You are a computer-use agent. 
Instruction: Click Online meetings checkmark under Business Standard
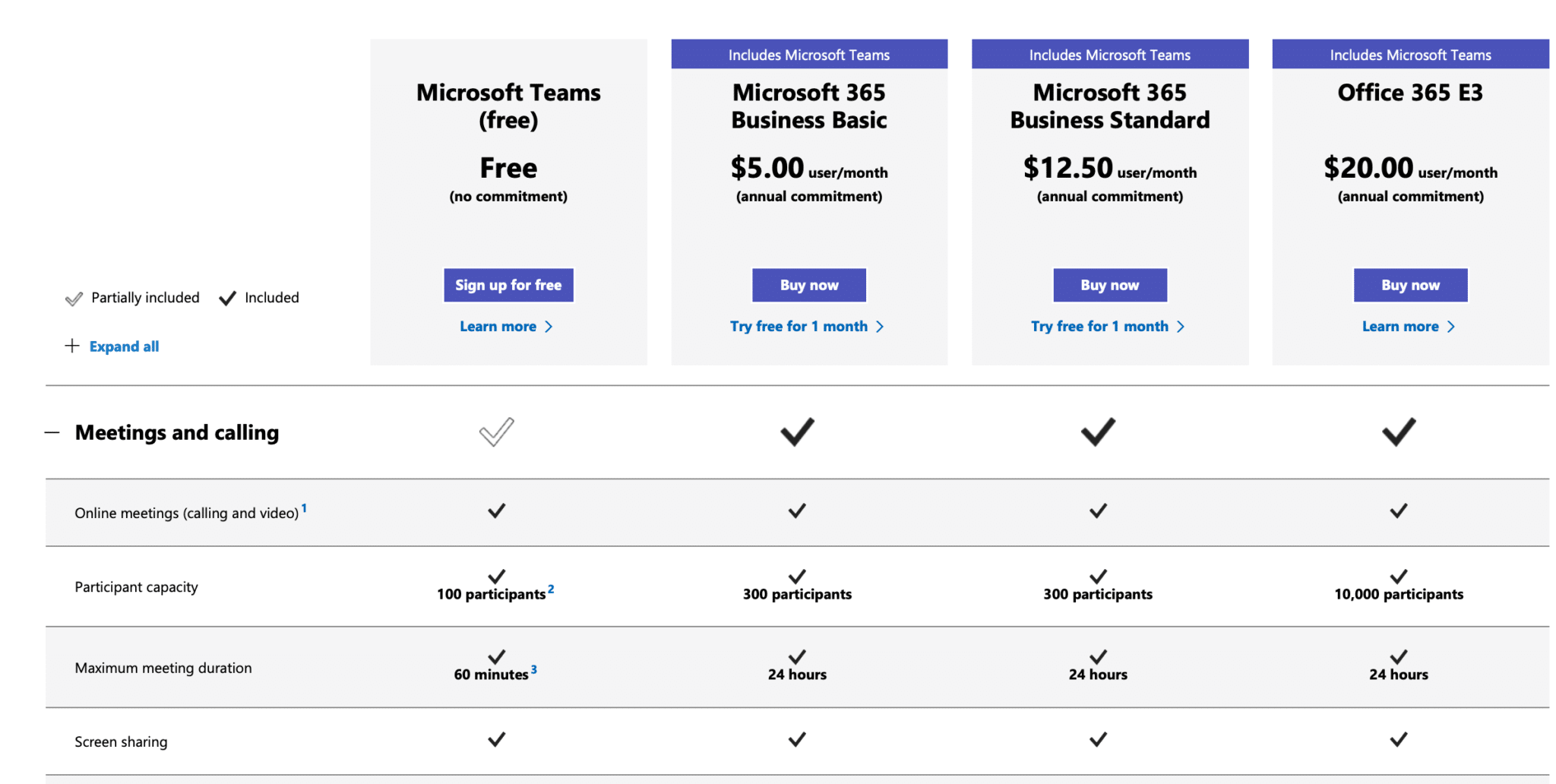[1098, 511]
